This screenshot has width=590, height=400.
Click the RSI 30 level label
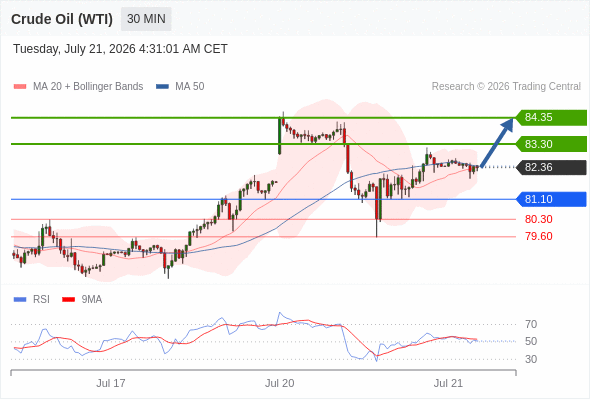click(x=531, y=359)
